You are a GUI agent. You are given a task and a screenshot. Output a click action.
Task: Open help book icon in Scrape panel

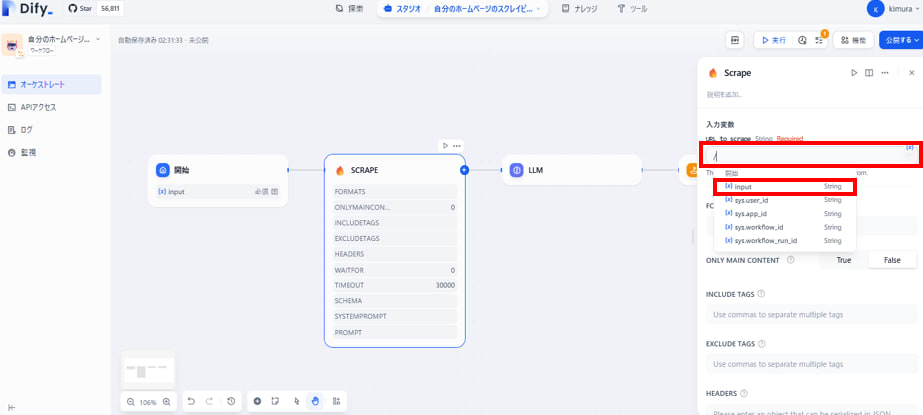pos(869,73)
